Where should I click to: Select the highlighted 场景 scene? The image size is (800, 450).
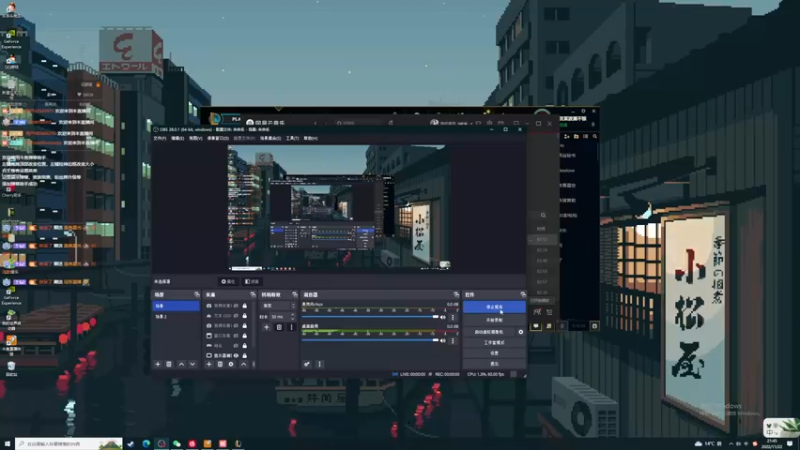point(176,306)
